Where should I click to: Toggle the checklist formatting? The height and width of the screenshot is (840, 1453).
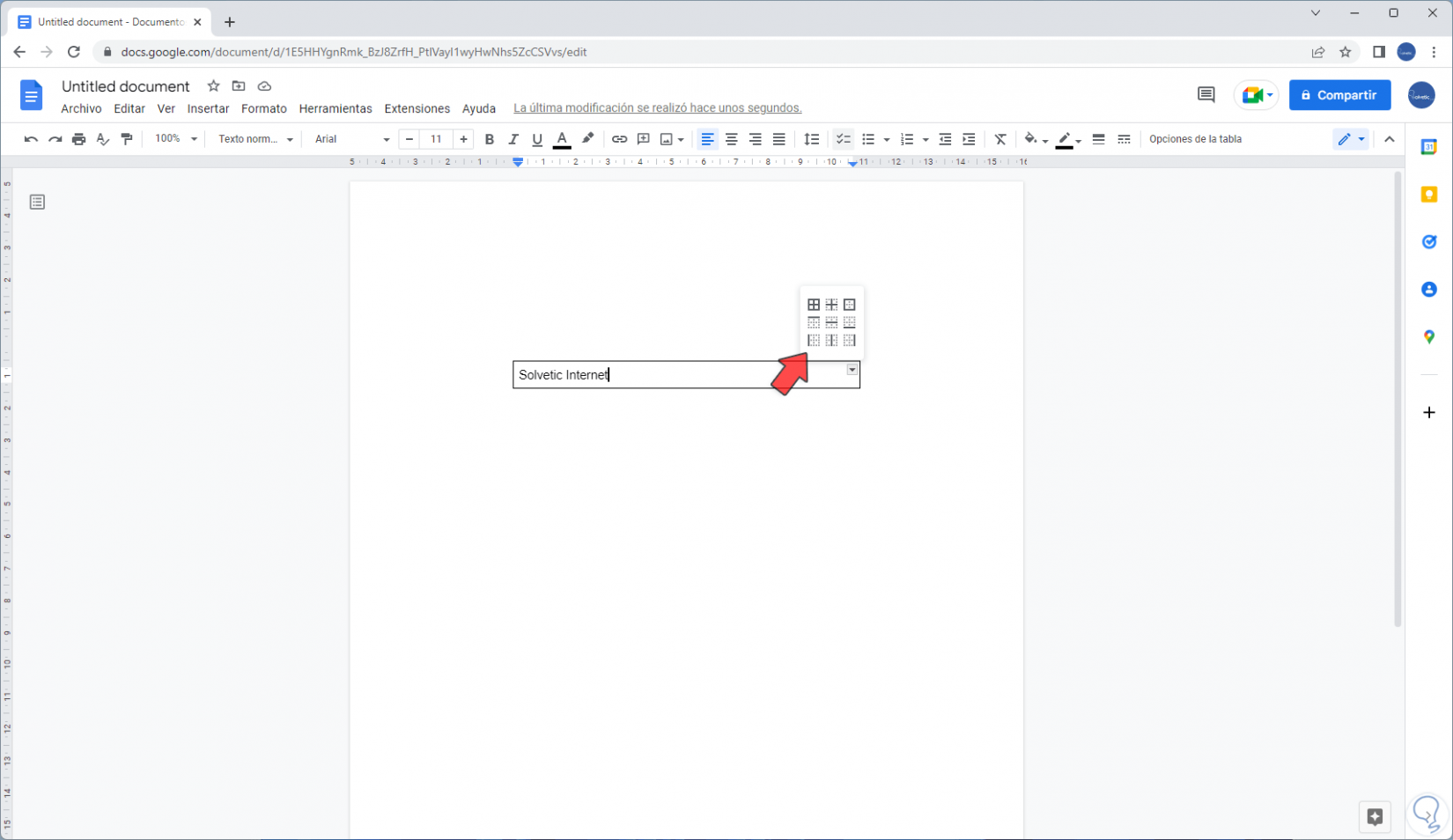tap(843, 139)
